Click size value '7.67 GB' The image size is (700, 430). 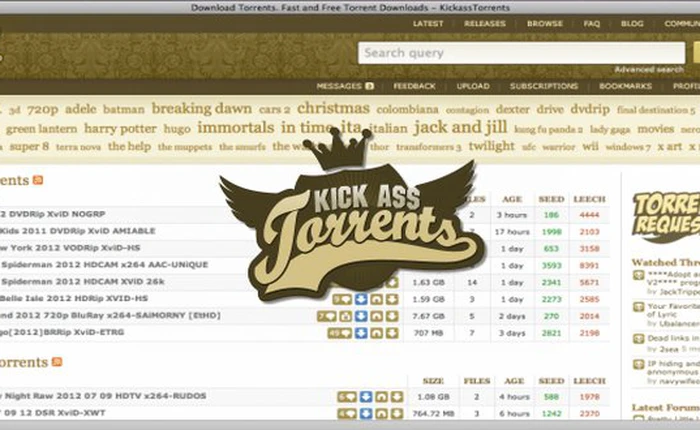(428, 316)
